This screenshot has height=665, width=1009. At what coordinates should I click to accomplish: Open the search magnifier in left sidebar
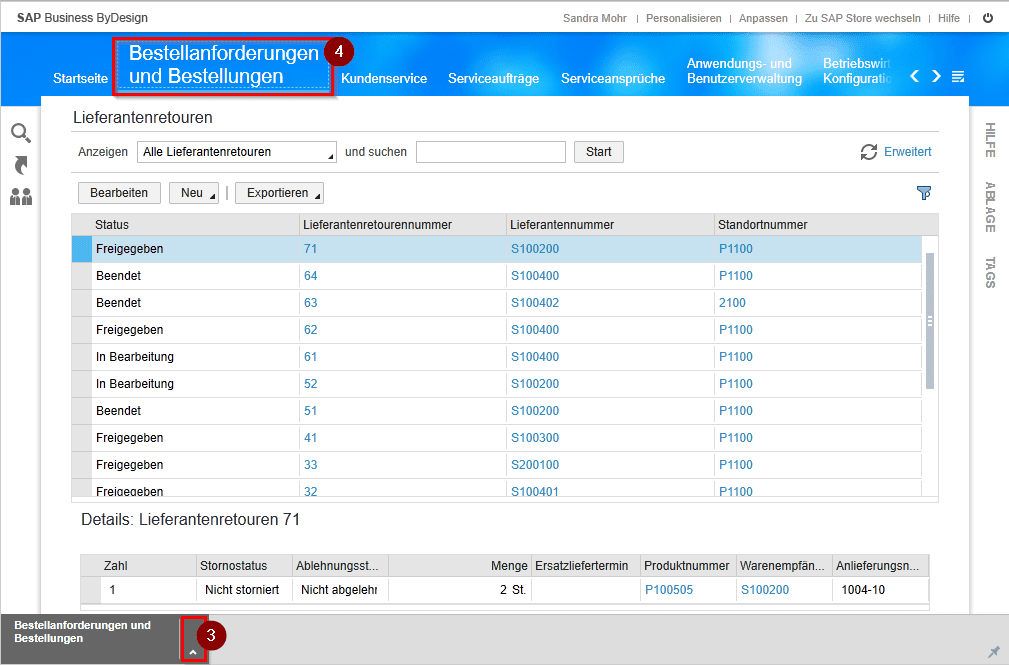point(21,133)
